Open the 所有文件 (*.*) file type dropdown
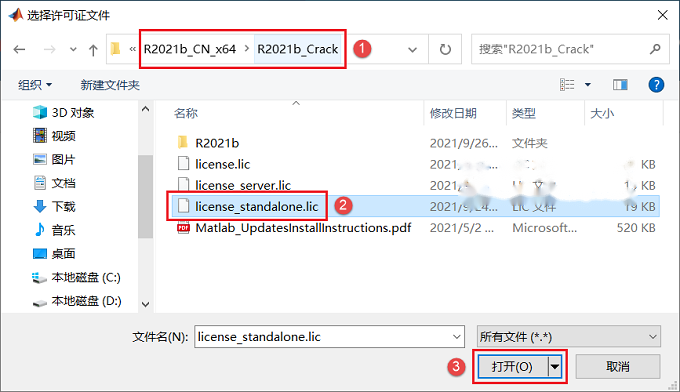 [569, 336]
